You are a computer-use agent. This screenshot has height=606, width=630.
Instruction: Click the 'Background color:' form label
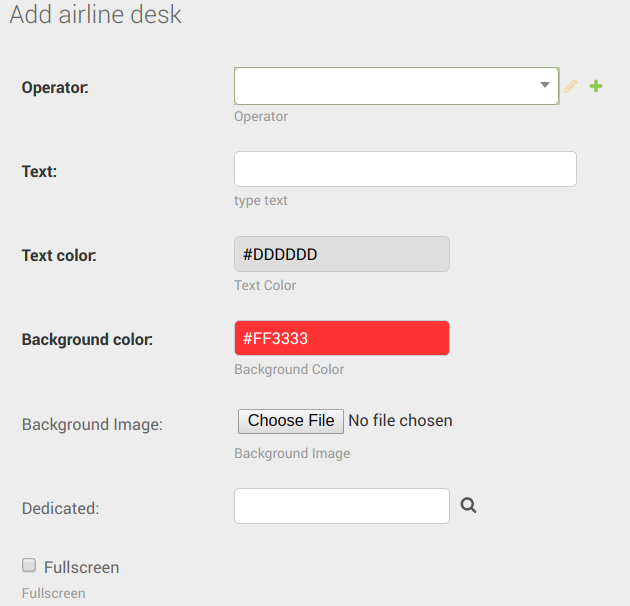(x=87, y=339)
